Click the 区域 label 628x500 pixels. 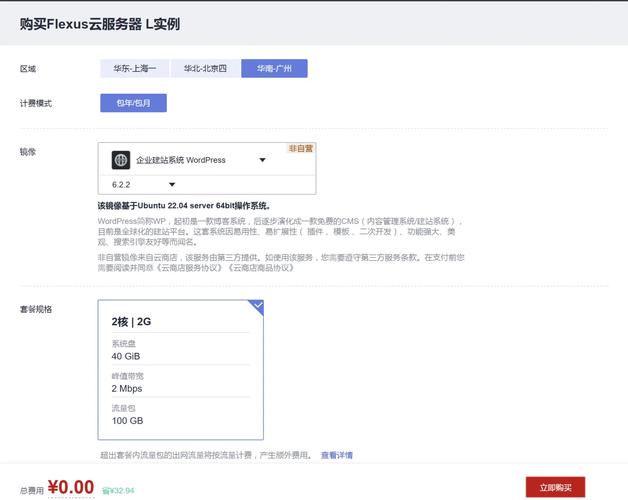pyautogui.click(x=28, y=69)
